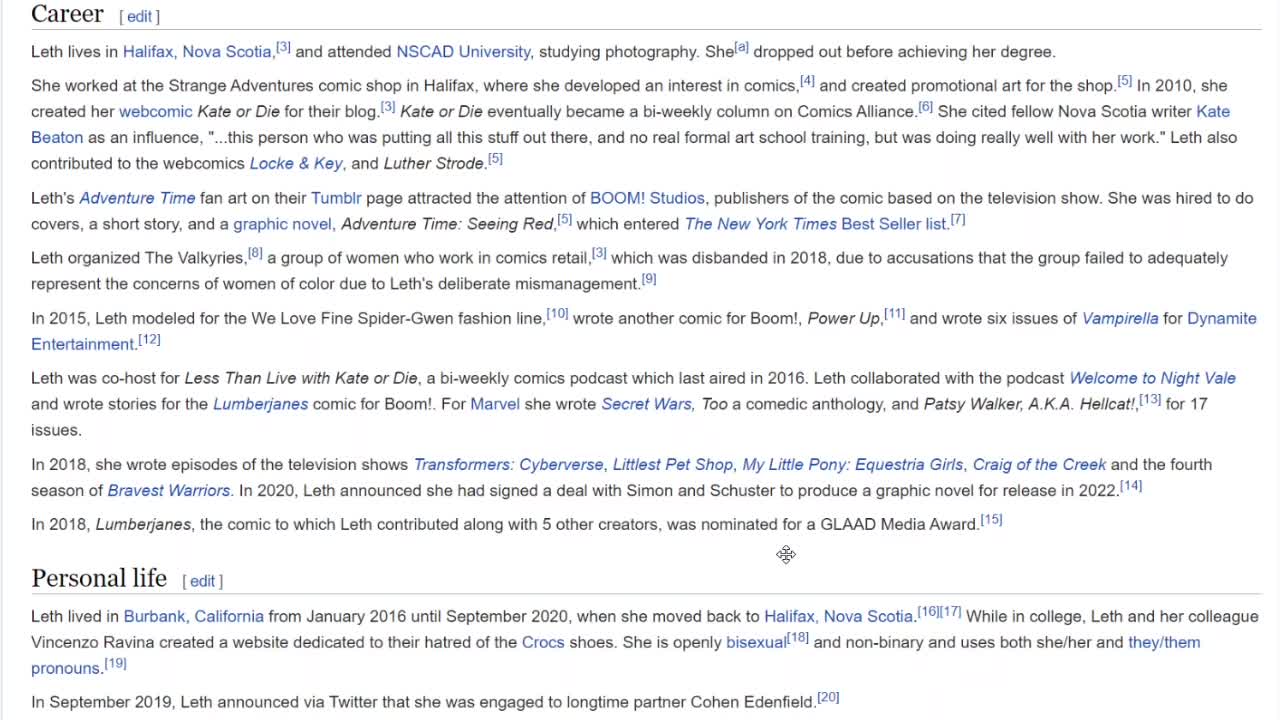Screen dimensions: 1280x720
Task: Follow the Marvel link
Action: (495, 404)
